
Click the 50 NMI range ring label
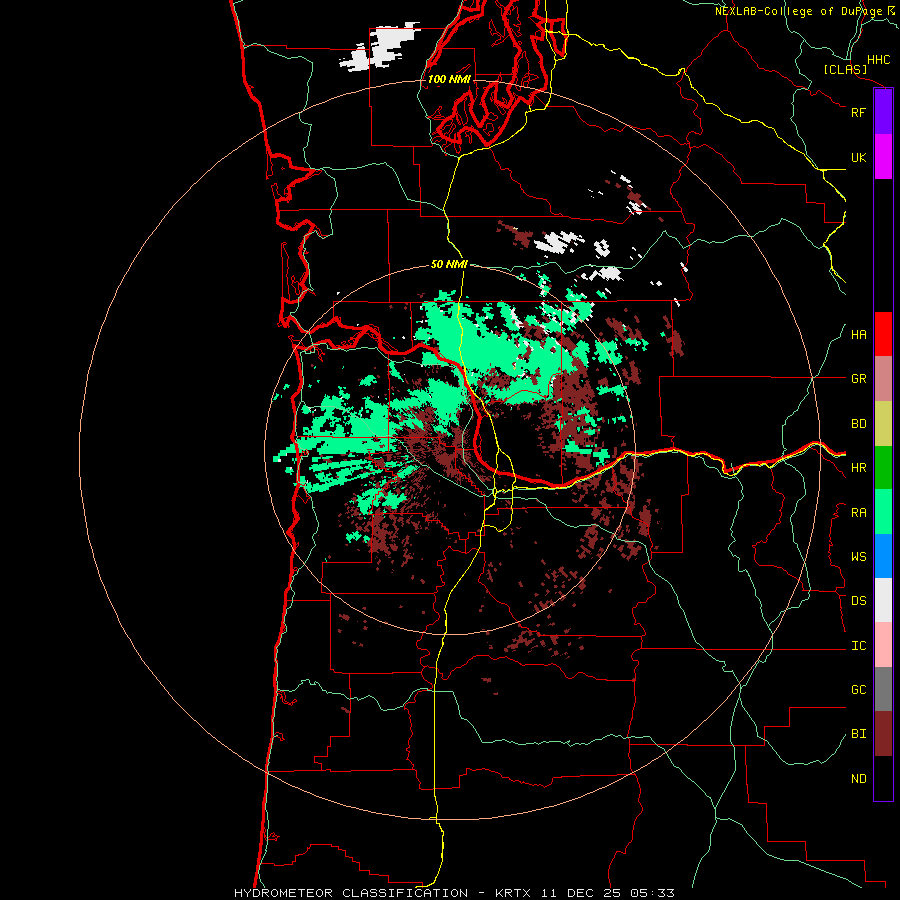[x=449, y=264]
